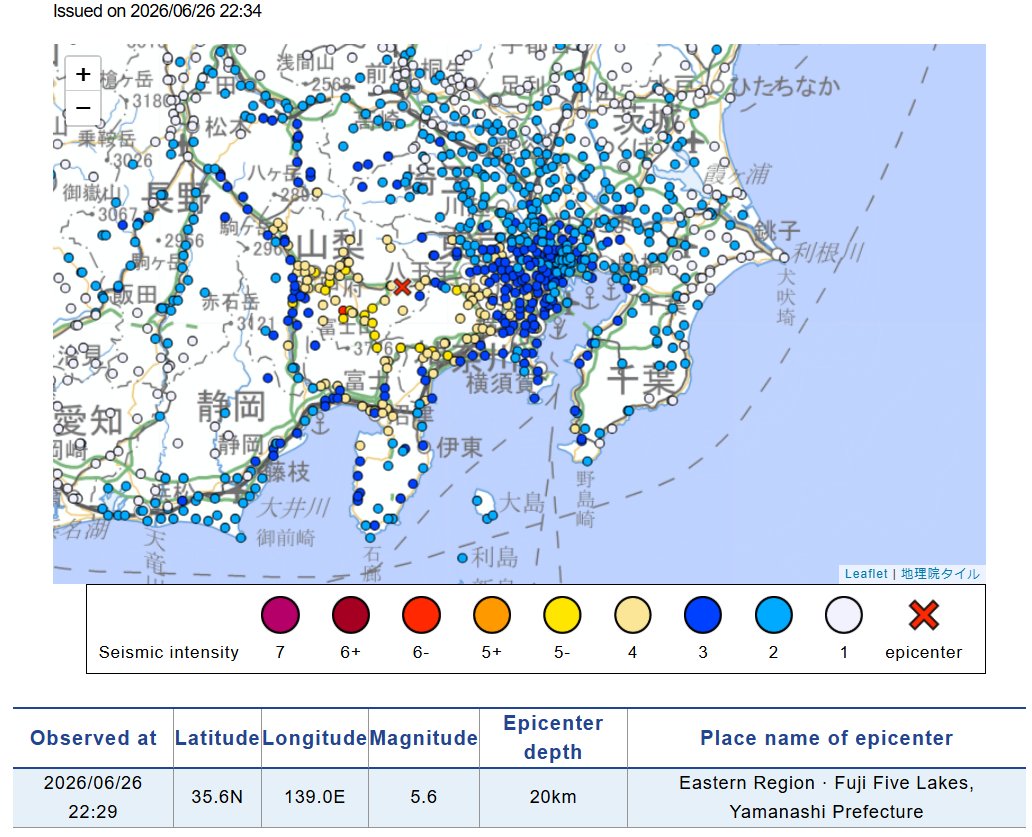Click the intensity 7 legend circle
The height and width of the screenshot is (837, 1032).
[280, 615]
